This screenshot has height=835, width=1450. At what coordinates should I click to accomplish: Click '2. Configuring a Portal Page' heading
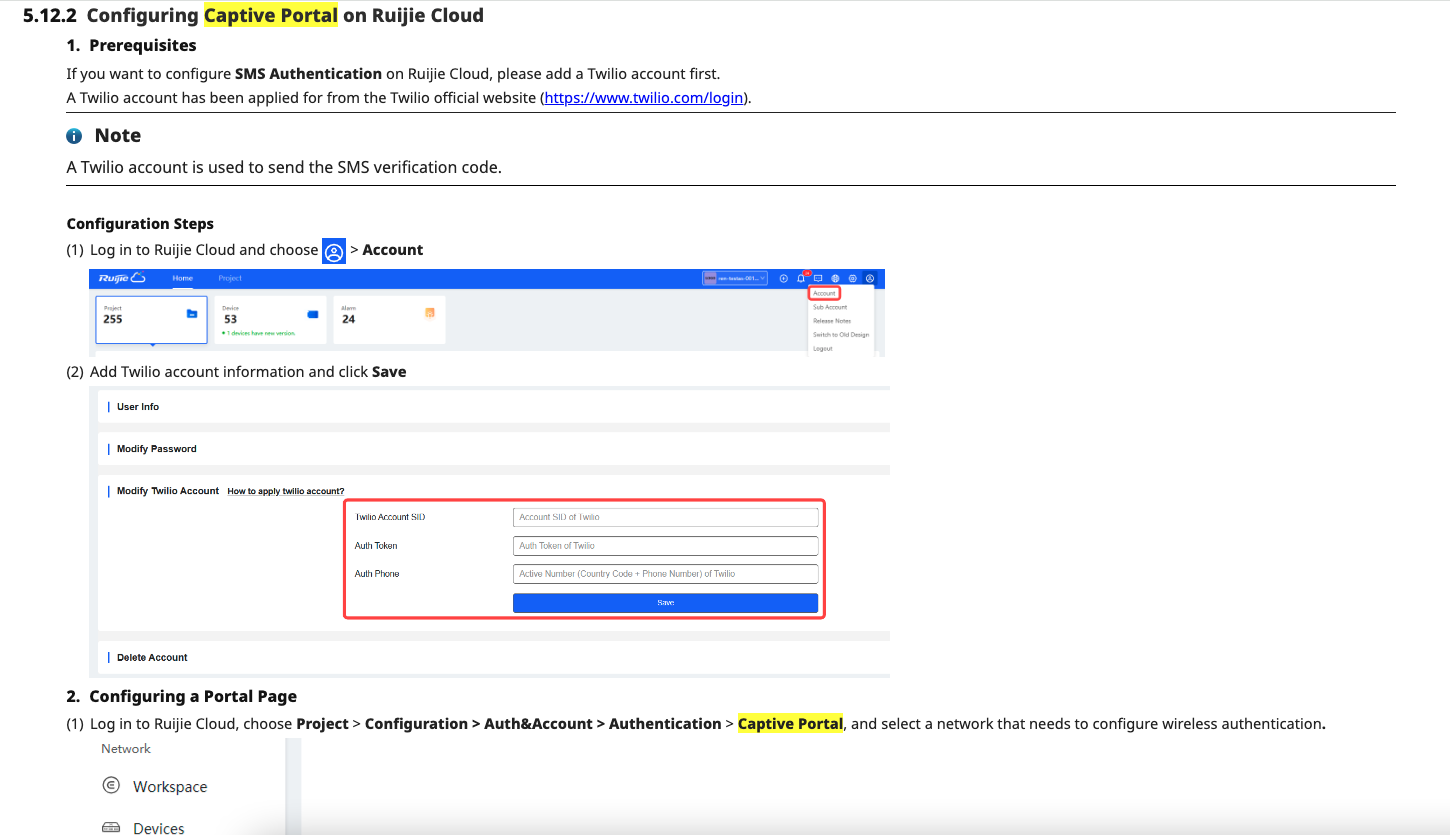click(x=181, y=696)
